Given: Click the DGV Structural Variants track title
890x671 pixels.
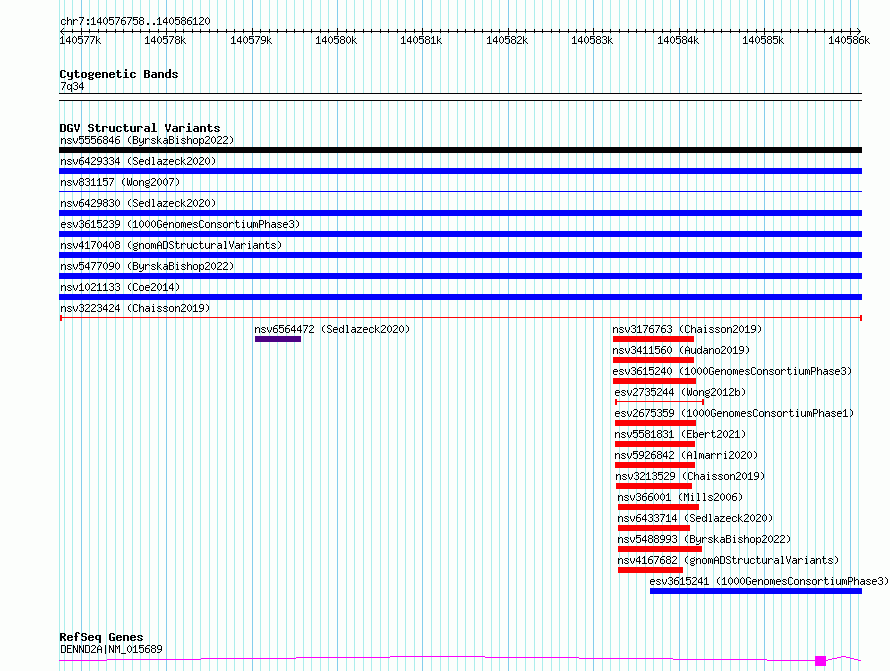Looking at the screenshot, I should (140, 128).
